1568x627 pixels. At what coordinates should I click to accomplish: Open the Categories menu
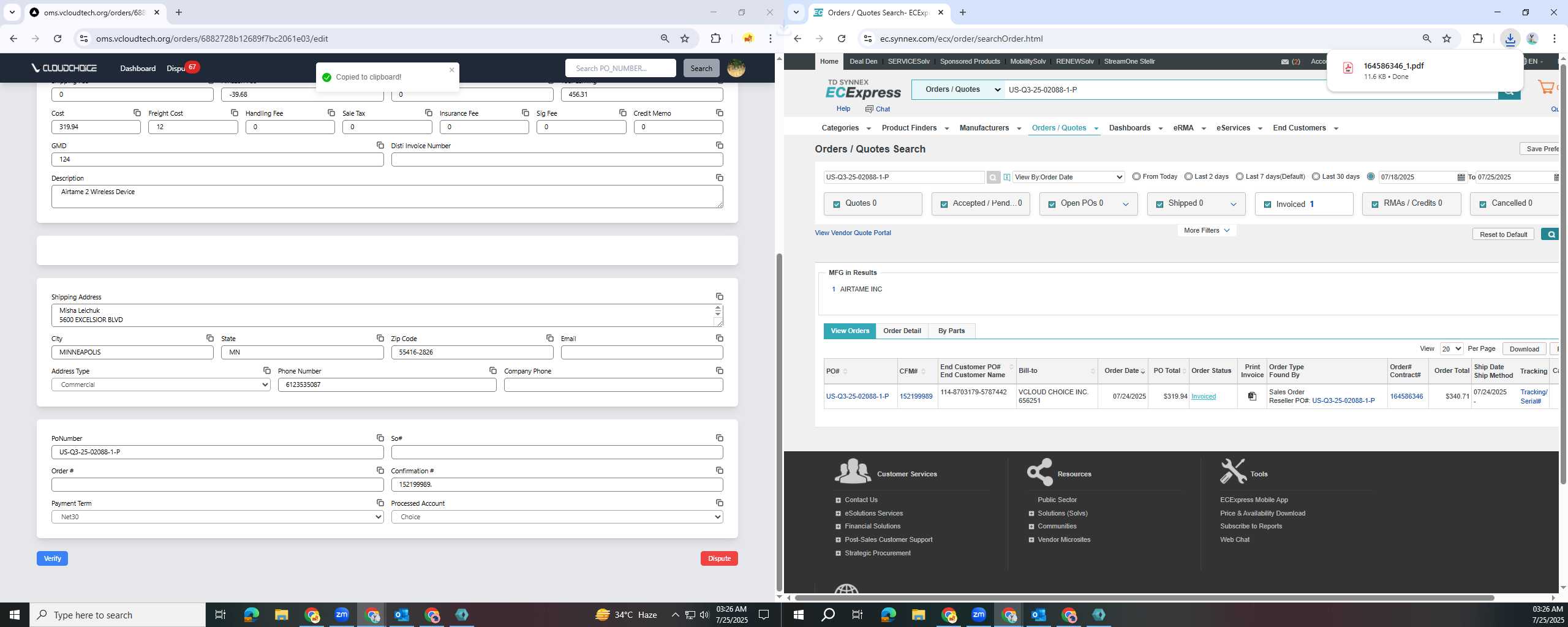[x=845, y=128]
